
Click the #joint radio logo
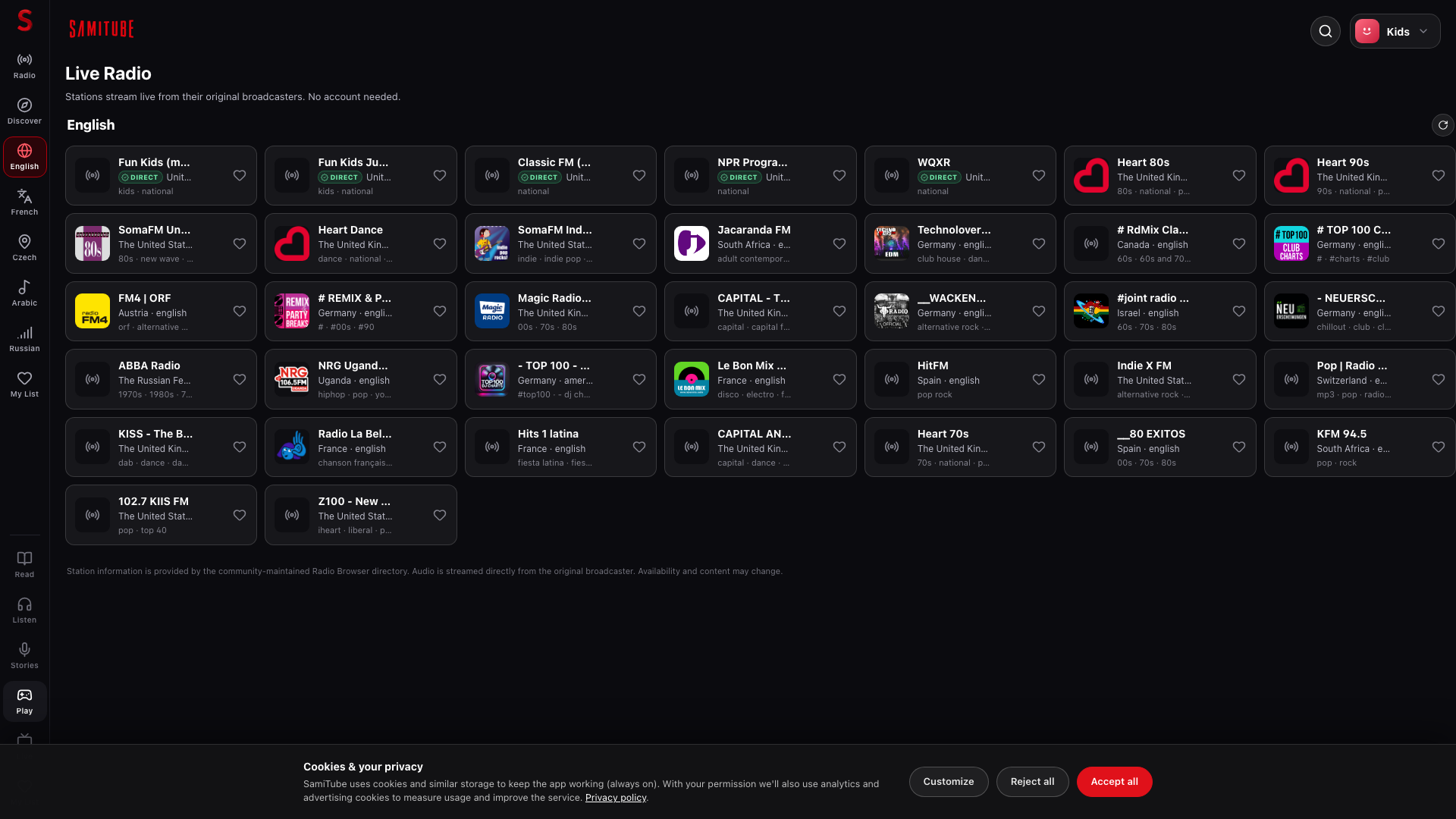(x=1091, y=311)
